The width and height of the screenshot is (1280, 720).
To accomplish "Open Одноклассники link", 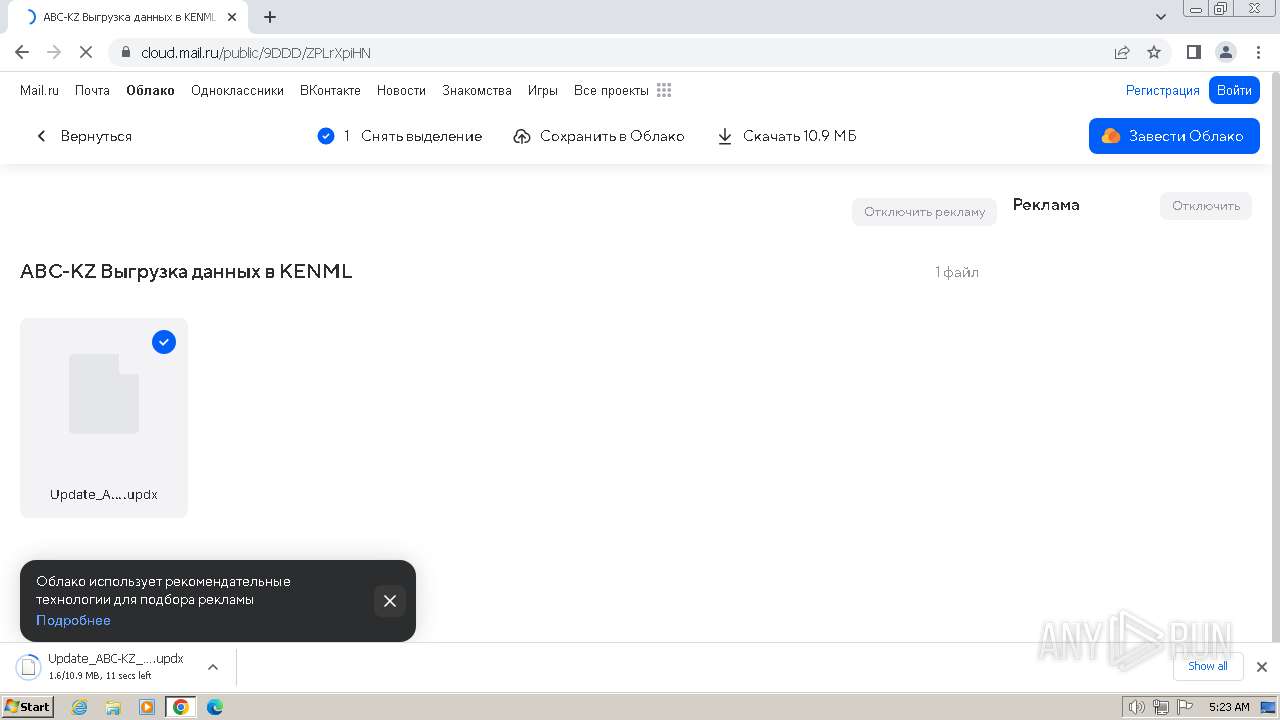I will coord(237,90).
